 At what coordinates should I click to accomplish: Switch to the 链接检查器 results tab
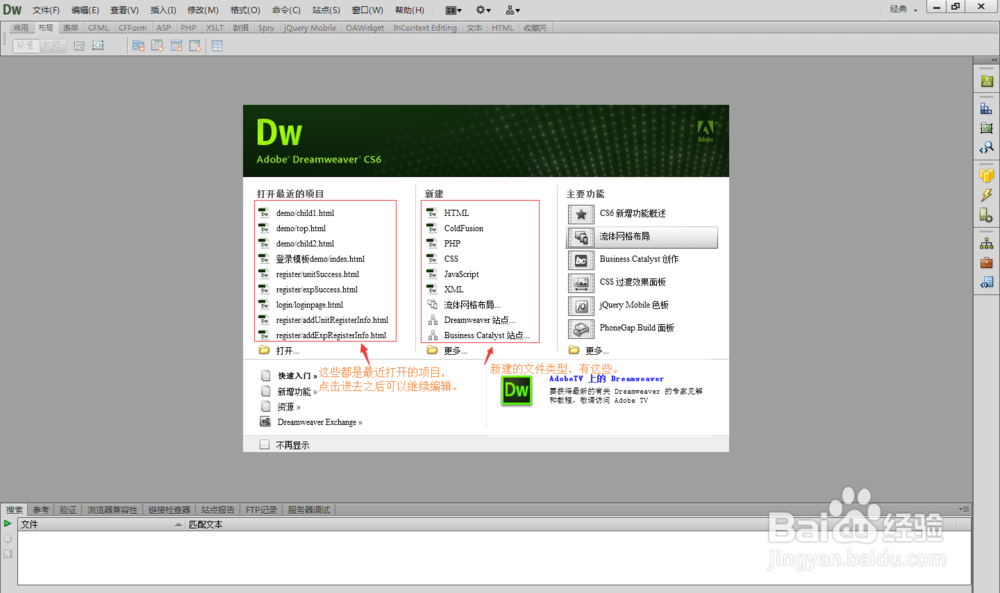point(169,509)
